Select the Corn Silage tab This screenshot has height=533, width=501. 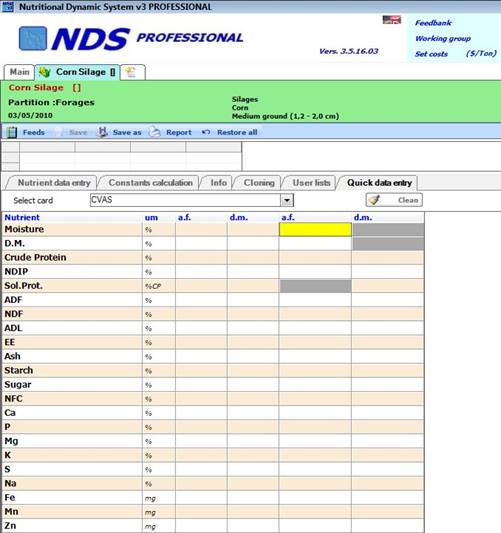77,72
